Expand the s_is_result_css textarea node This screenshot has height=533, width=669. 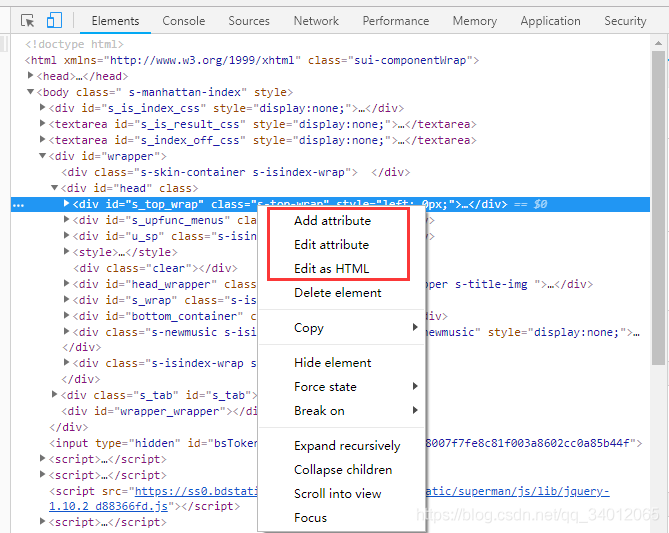42,124
